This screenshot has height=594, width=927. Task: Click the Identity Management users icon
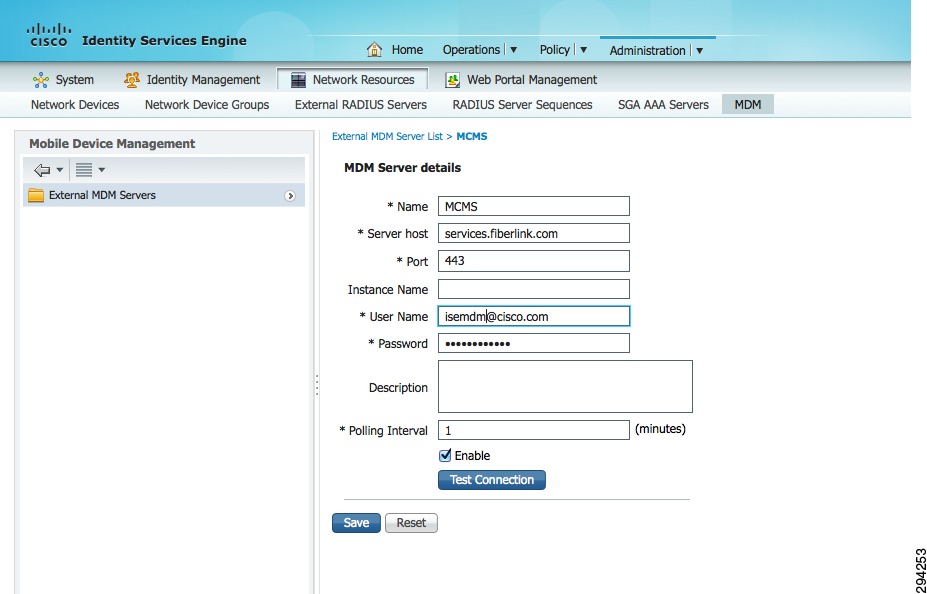click(x=131, y=79)
